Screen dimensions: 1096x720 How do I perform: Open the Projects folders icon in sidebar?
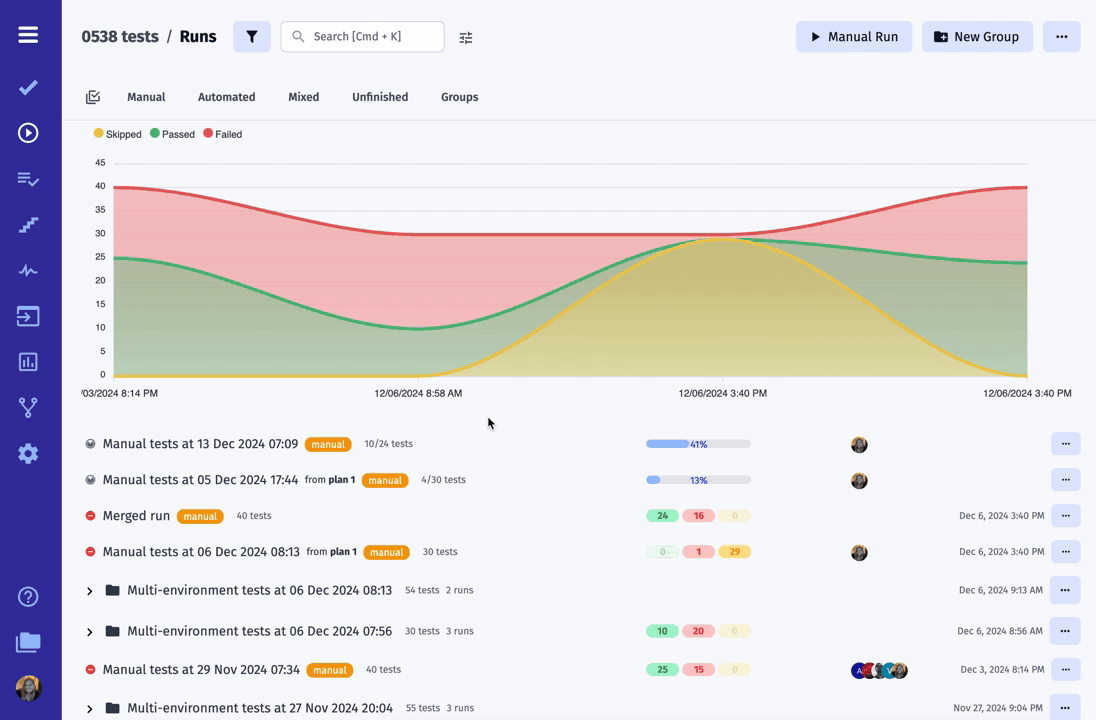[x=28, y=642]
